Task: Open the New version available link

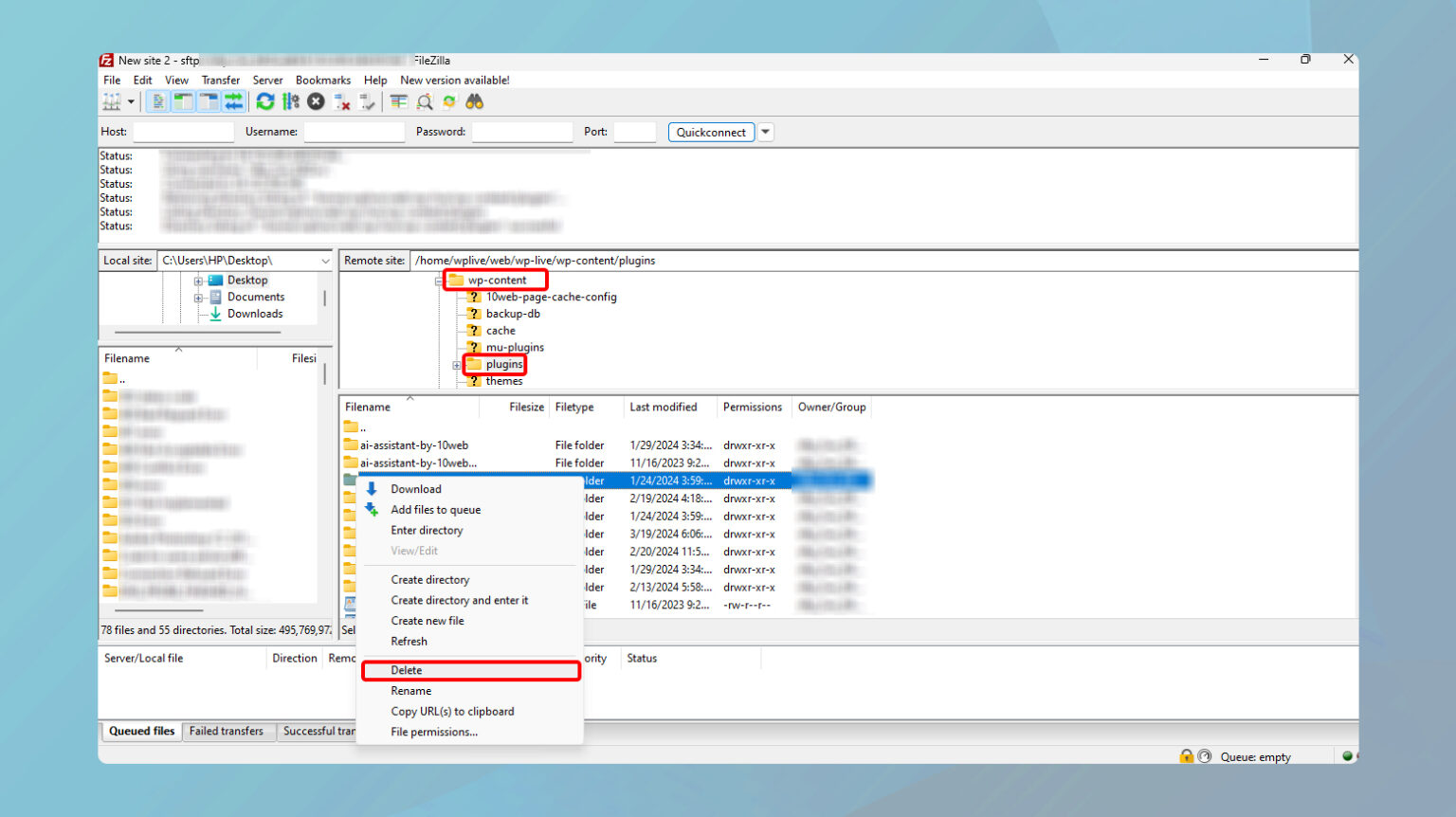Action: click(454, 80)
